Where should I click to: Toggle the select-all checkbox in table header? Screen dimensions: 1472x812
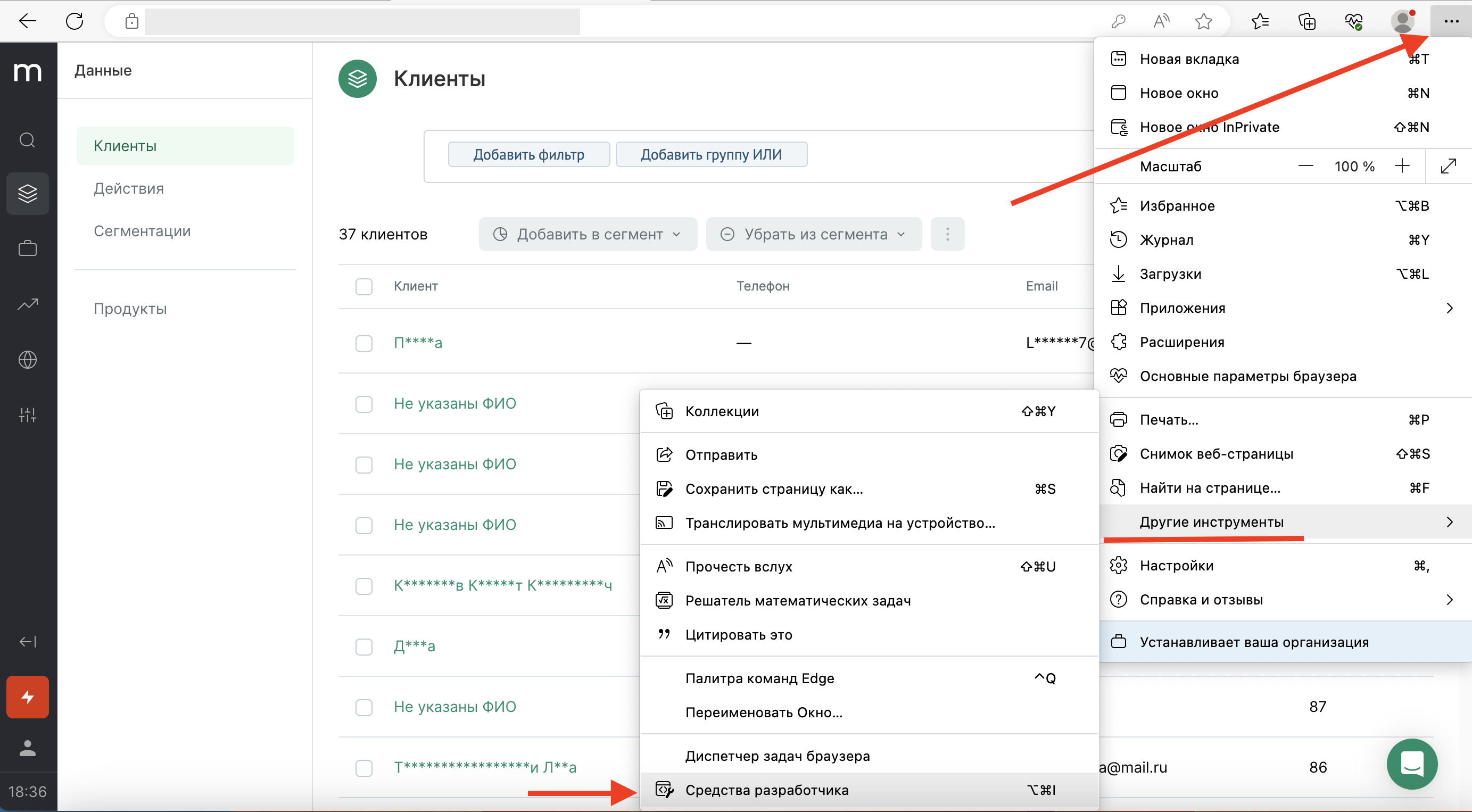(364, 286)
